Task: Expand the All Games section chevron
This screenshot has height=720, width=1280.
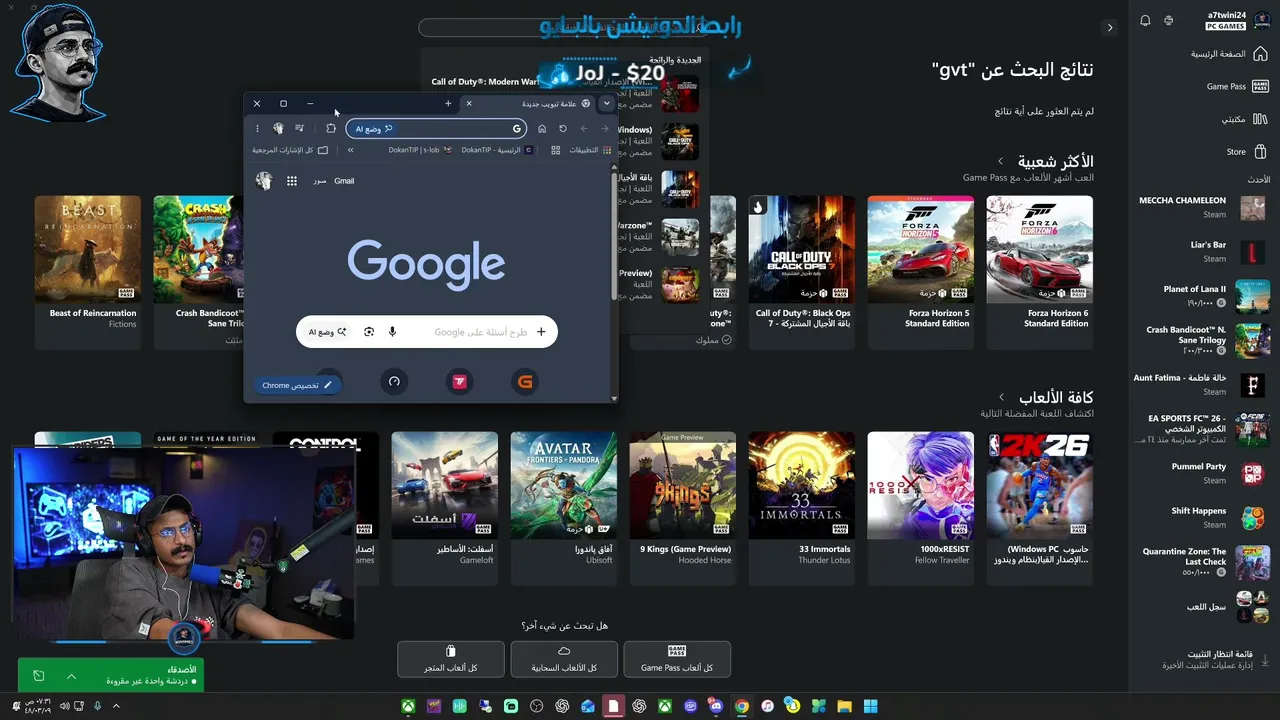Action: coord(1001,397)
